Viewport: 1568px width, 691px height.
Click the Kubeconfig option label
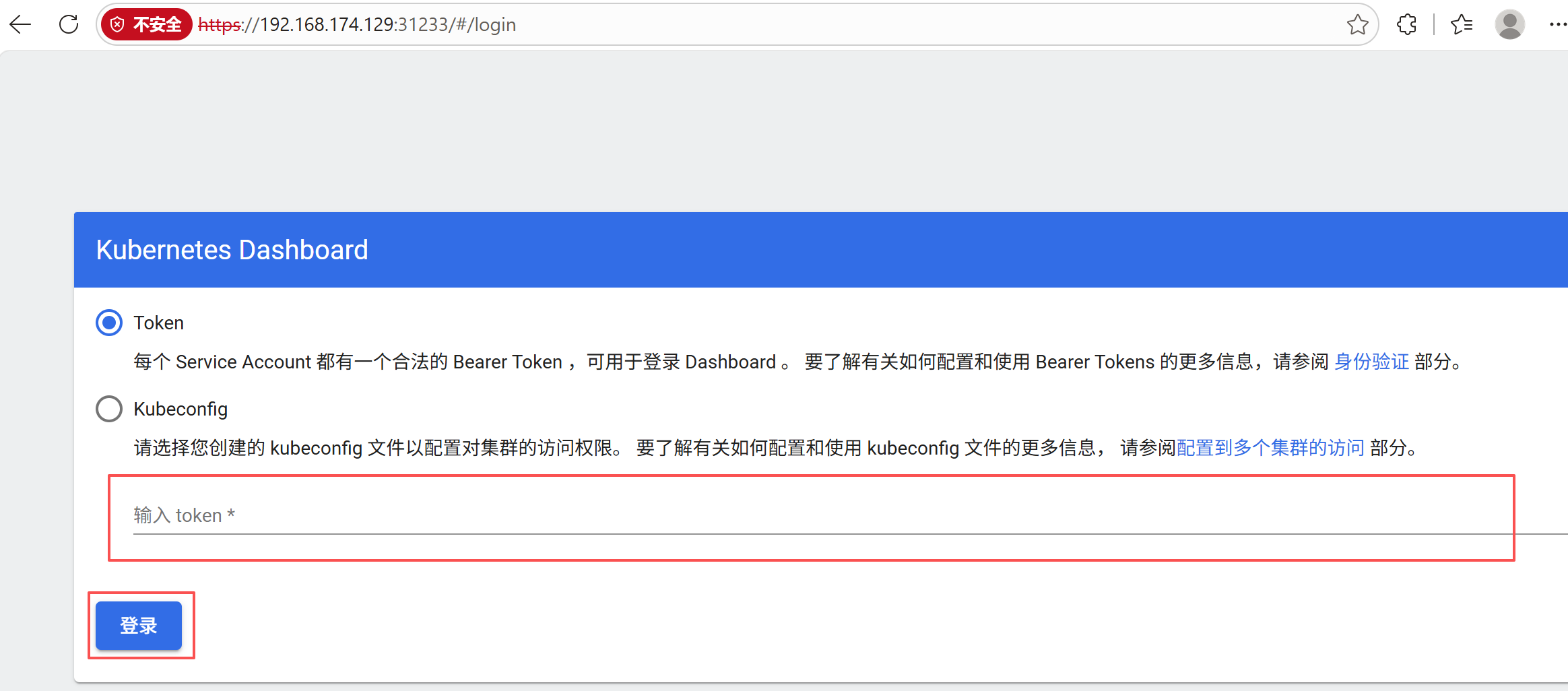(181, 409)
